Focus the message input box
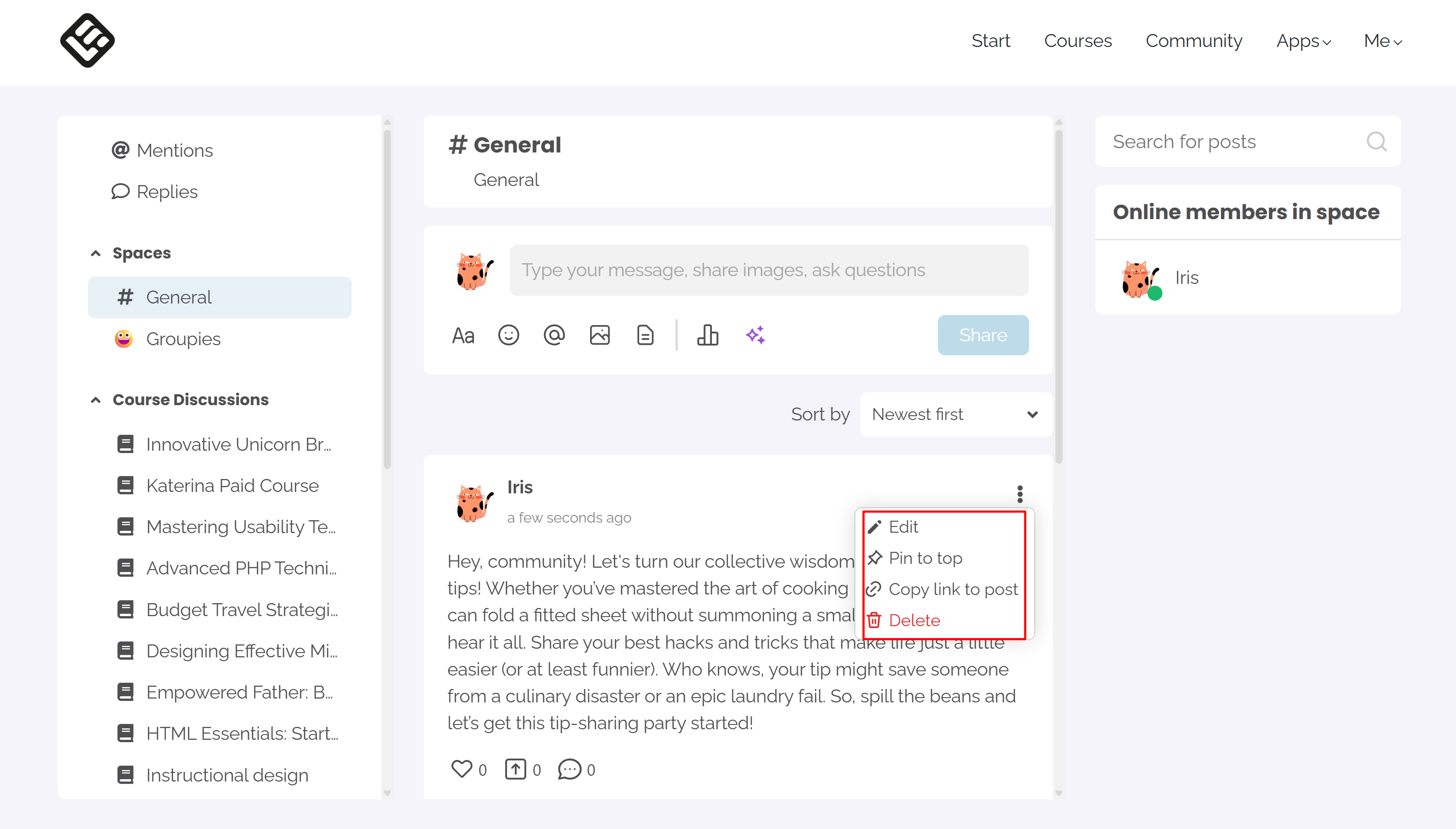The width and height of the screenshot is (1456, 829). click(x=769, y=270)
